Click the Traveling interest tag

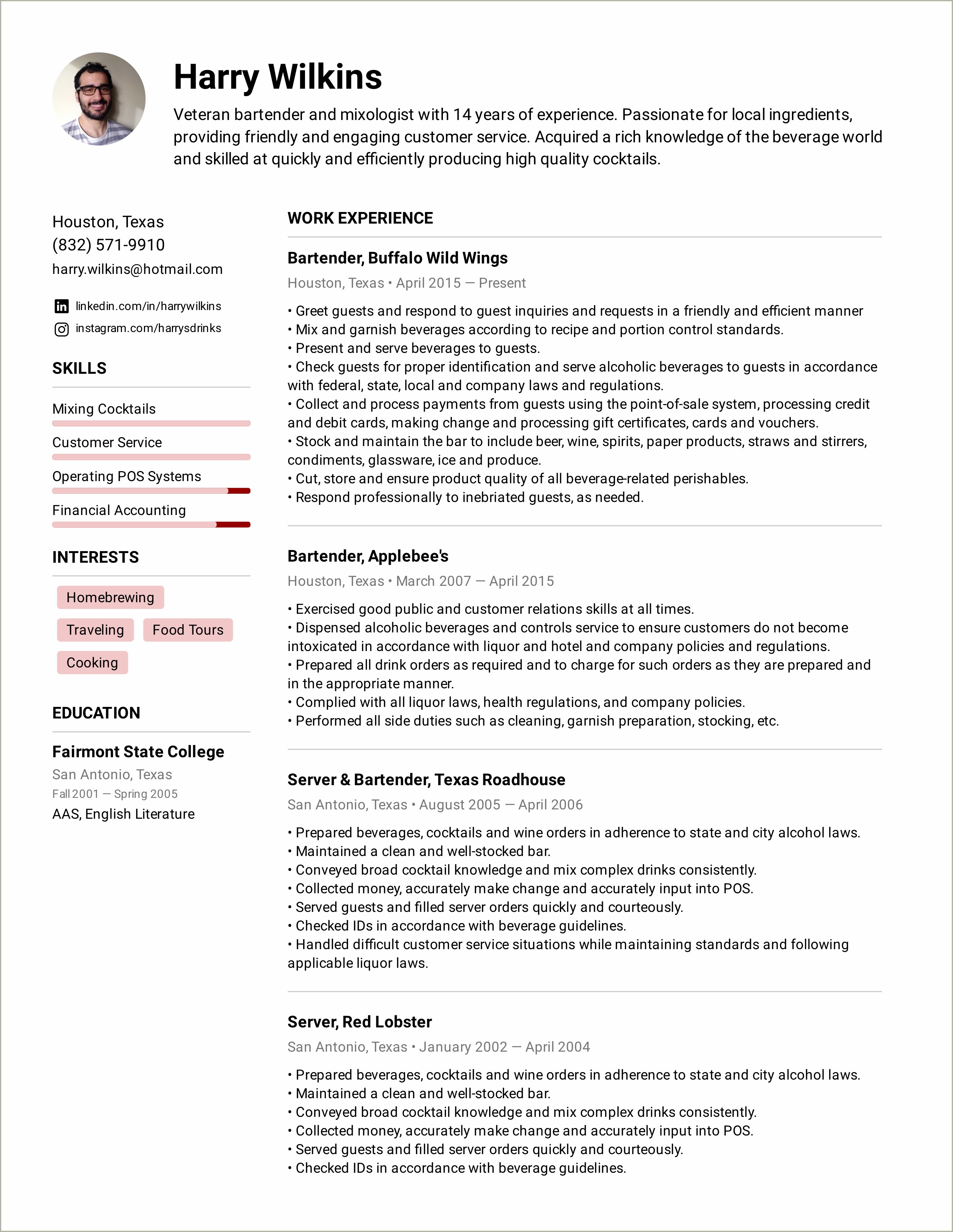pos(92,629)
